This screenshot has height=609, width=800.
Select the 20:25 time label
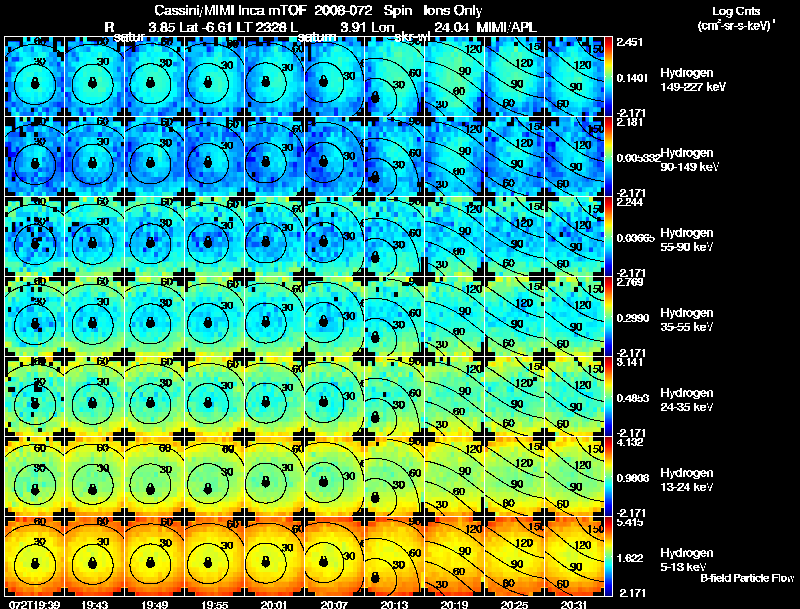tap(514, 604)
